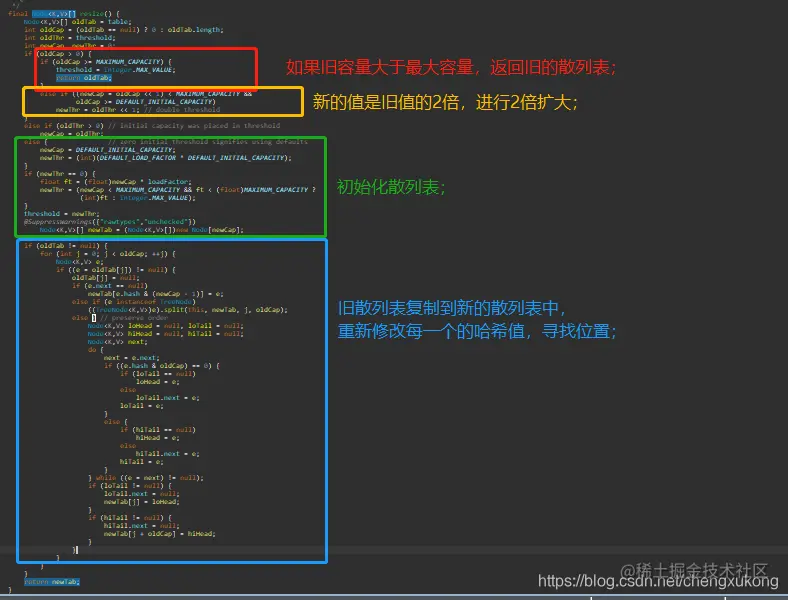Image resolution: width=788 pixels, height=600 pixels.
Task: Click the line calling ".split(this, newTab, j, oldCap);"
Action: point(188,310)
